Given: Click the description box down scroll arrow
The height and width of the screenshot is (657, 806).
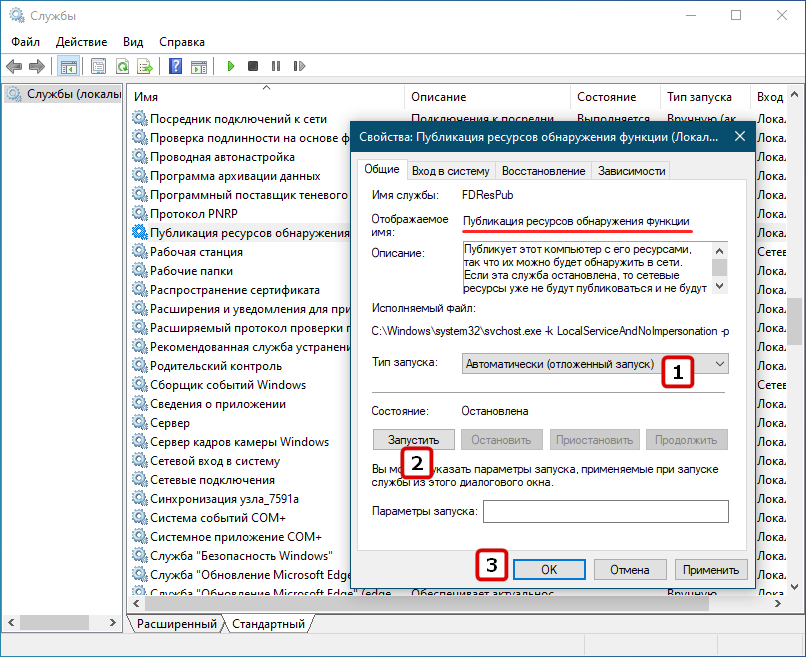Looking at the screenshot, I should click(x=720, y=286).
